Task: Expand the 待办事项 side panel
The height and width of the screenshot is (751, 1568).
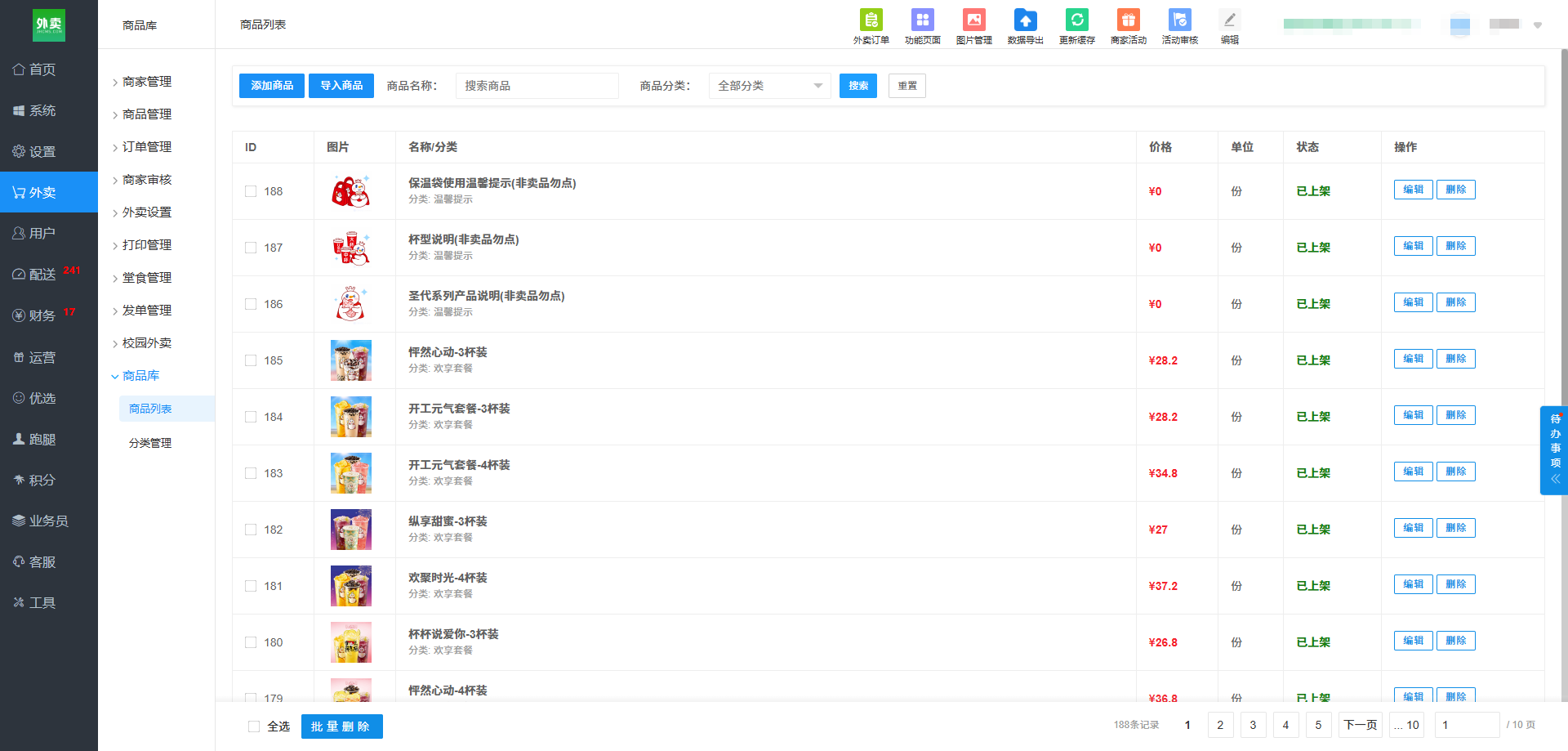Action: (1555, 450)
